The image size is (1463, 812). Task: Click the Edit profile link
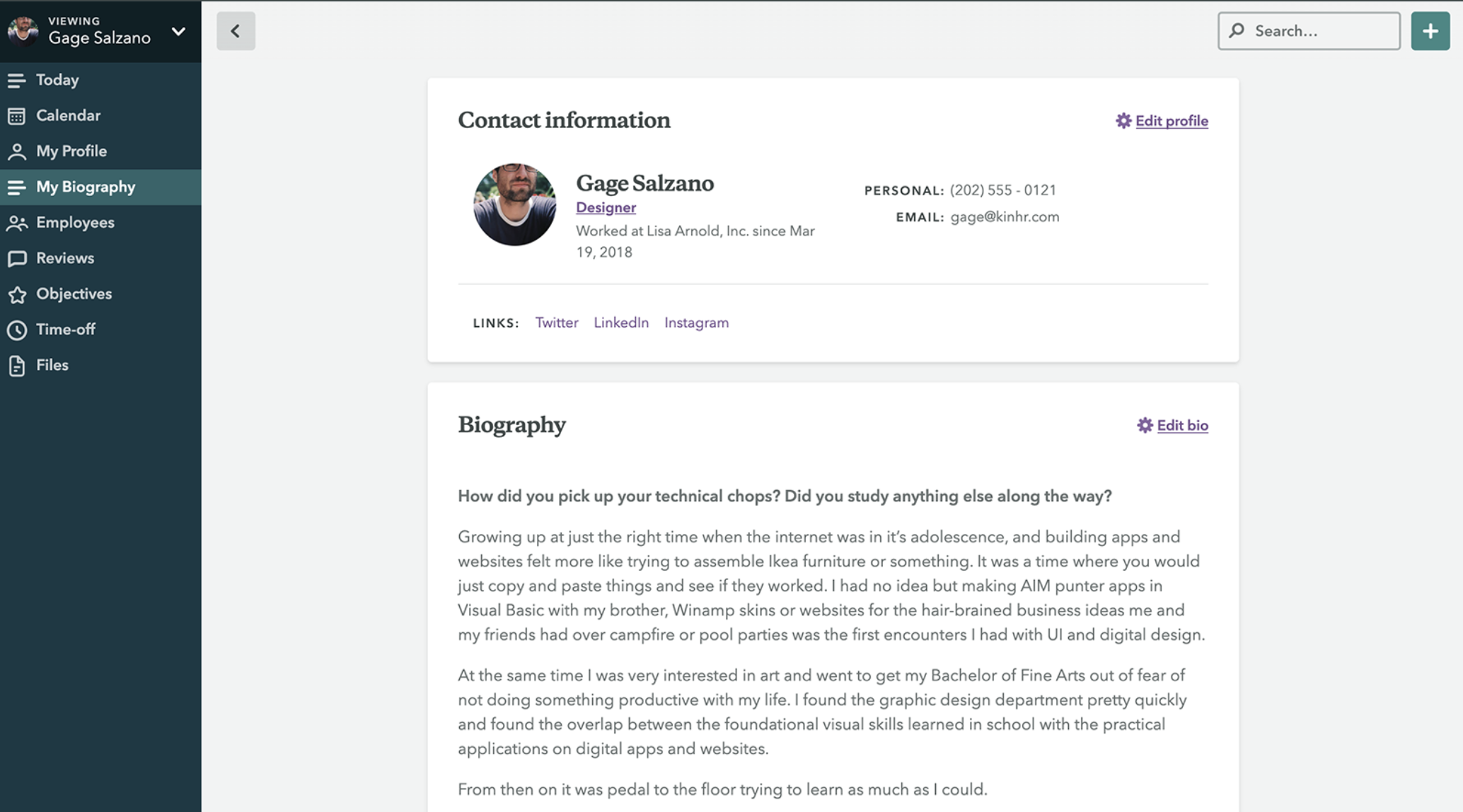[x=1171, y=121]
